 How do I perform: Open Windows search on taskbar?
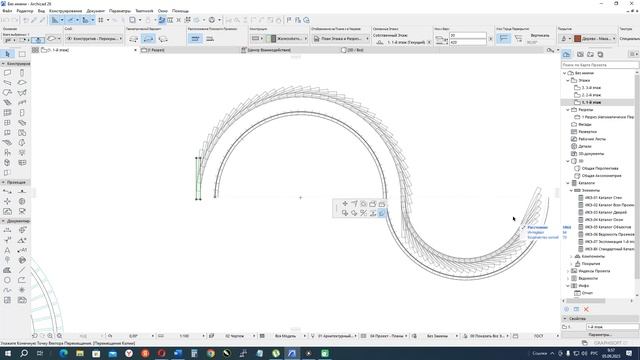click(x=24, y=353)
